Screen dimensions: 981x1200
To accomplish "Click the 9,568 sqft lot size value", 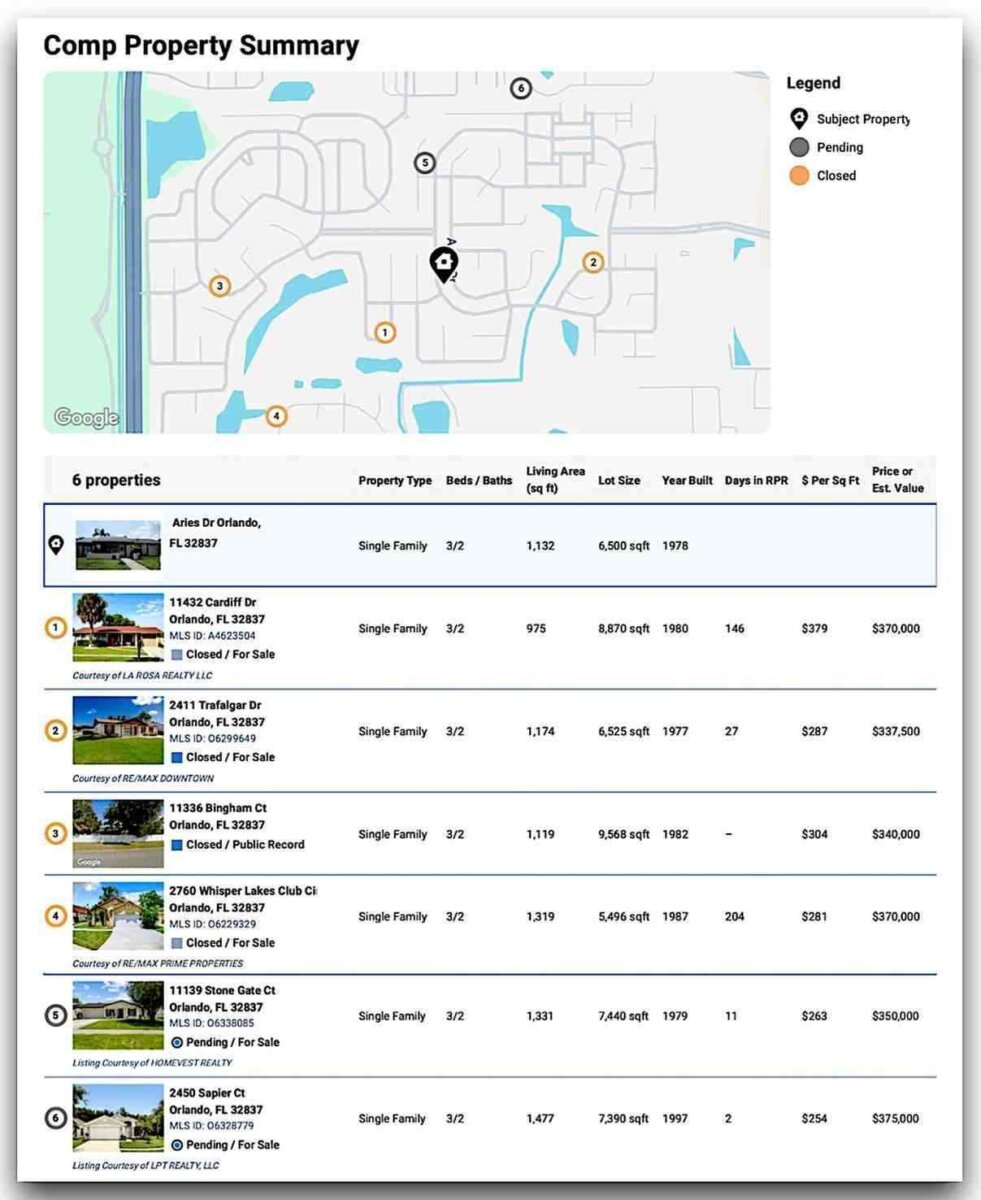I will click(x=624, y=834).
